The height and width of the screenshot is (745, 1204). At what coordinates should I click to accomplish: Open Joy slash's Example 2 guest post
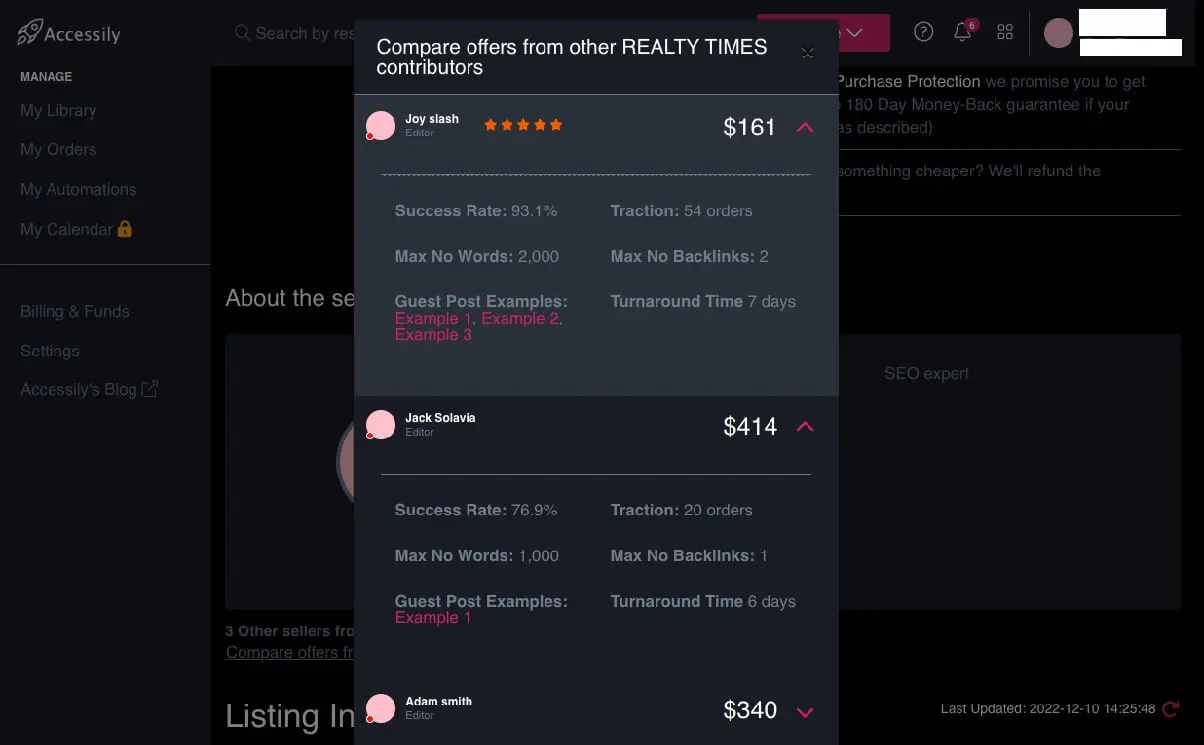[x=520, y=318]
